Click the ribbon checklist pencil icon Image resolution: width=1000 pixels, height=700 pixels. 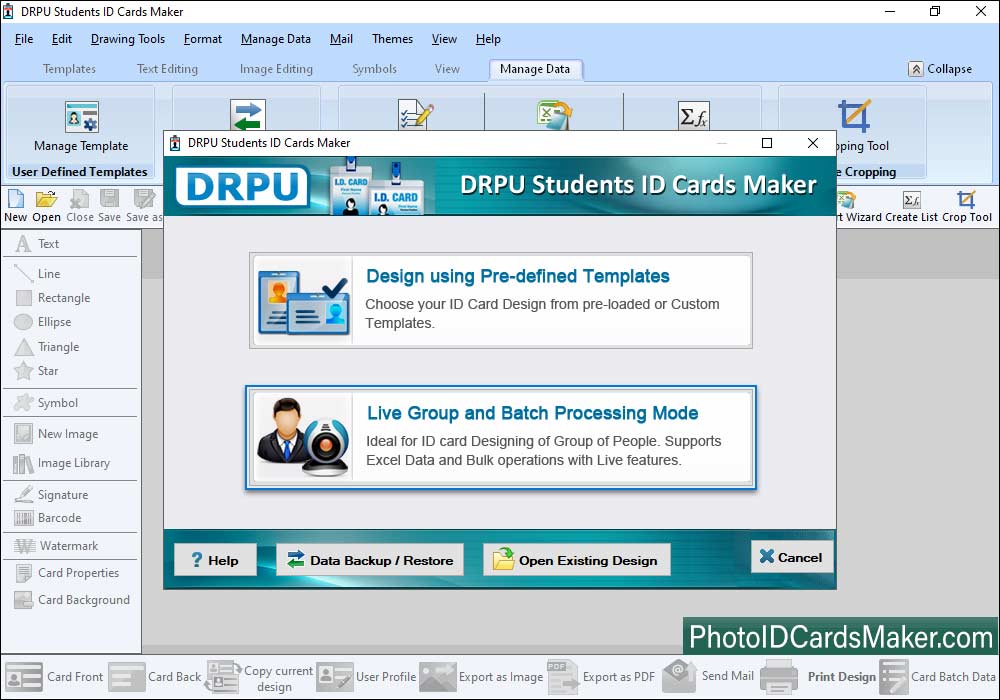pos(415,115)
